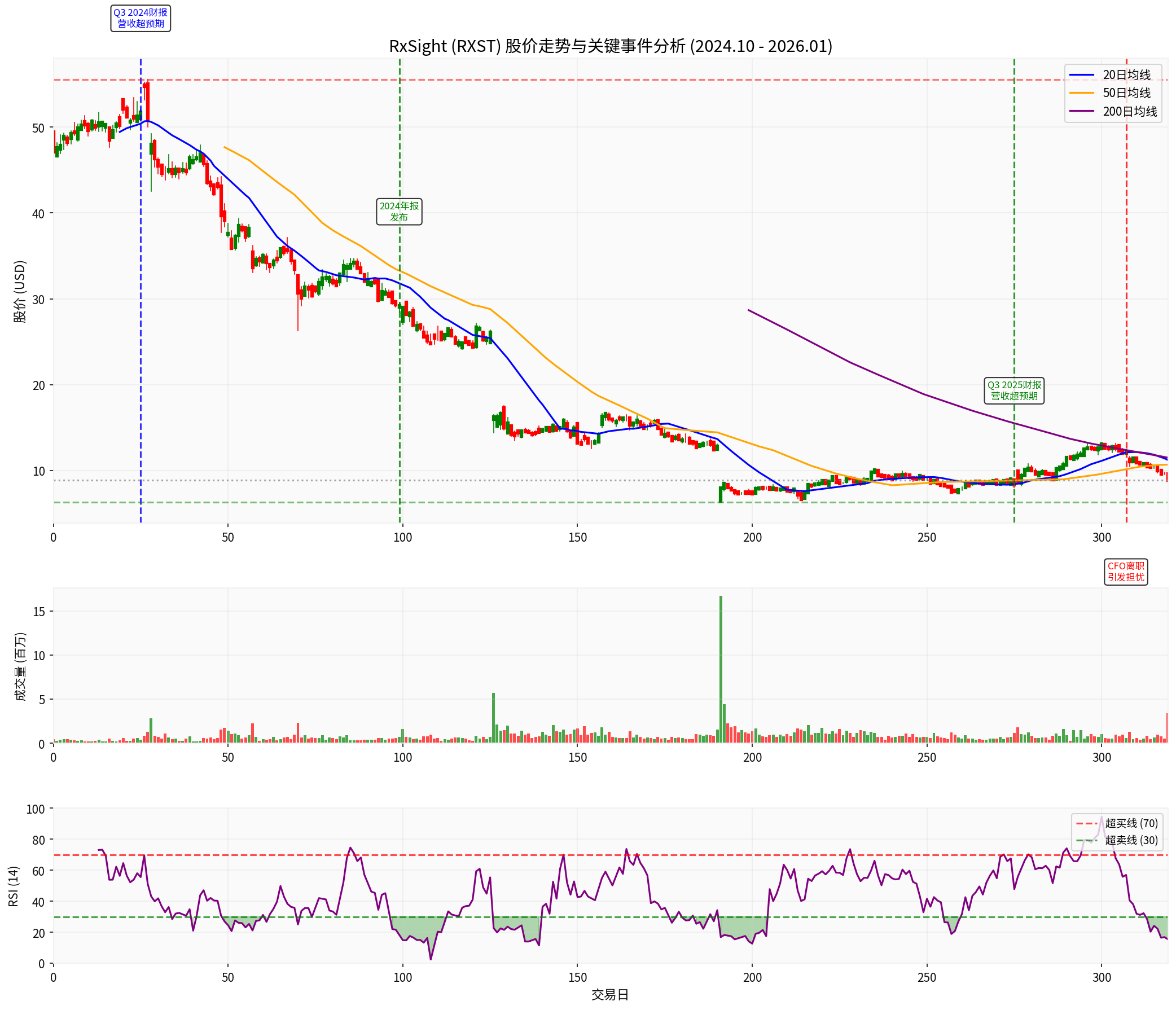Click the chart title RxSight (RXST)

610,46
